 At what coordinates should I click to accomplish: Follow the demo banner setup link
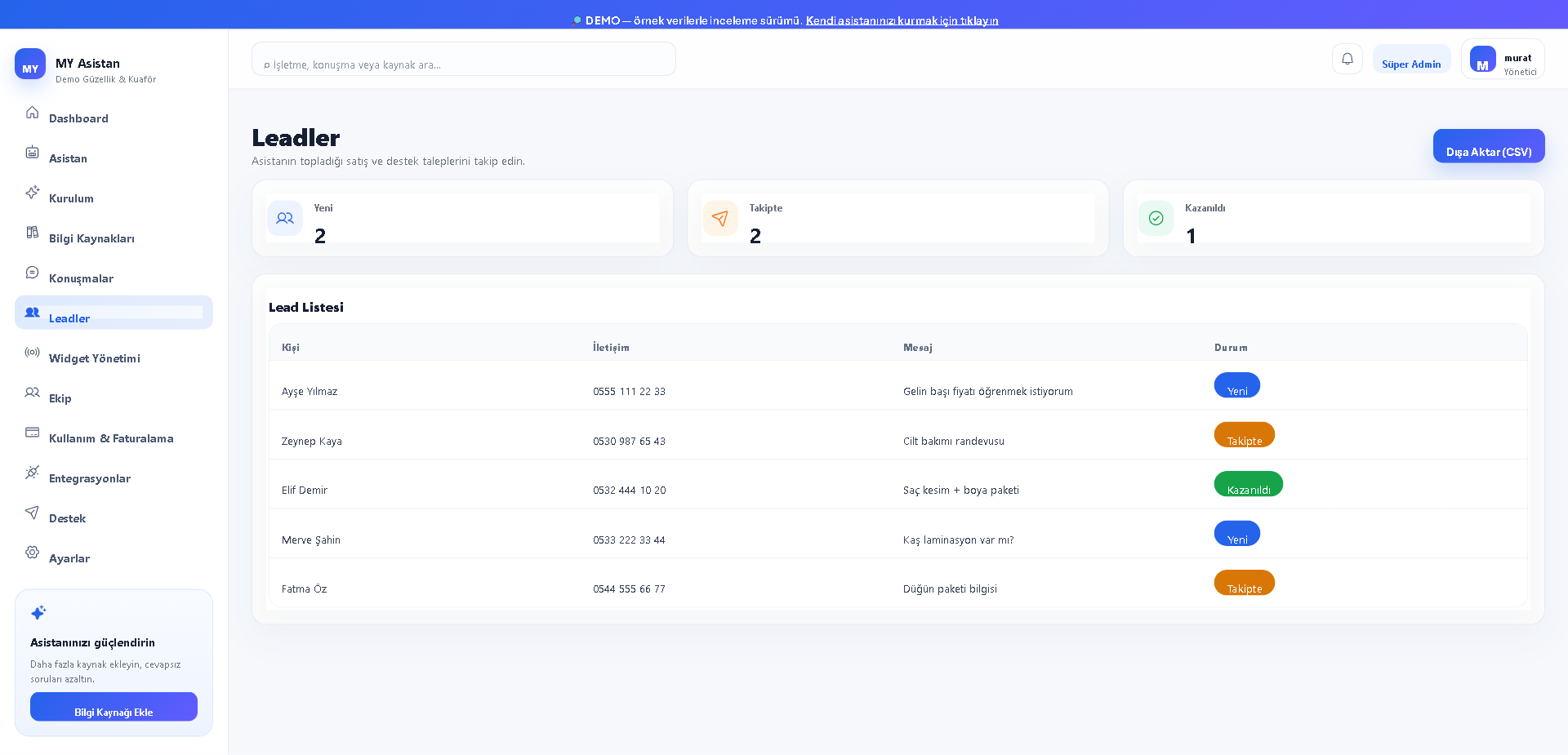pos(902,20)
